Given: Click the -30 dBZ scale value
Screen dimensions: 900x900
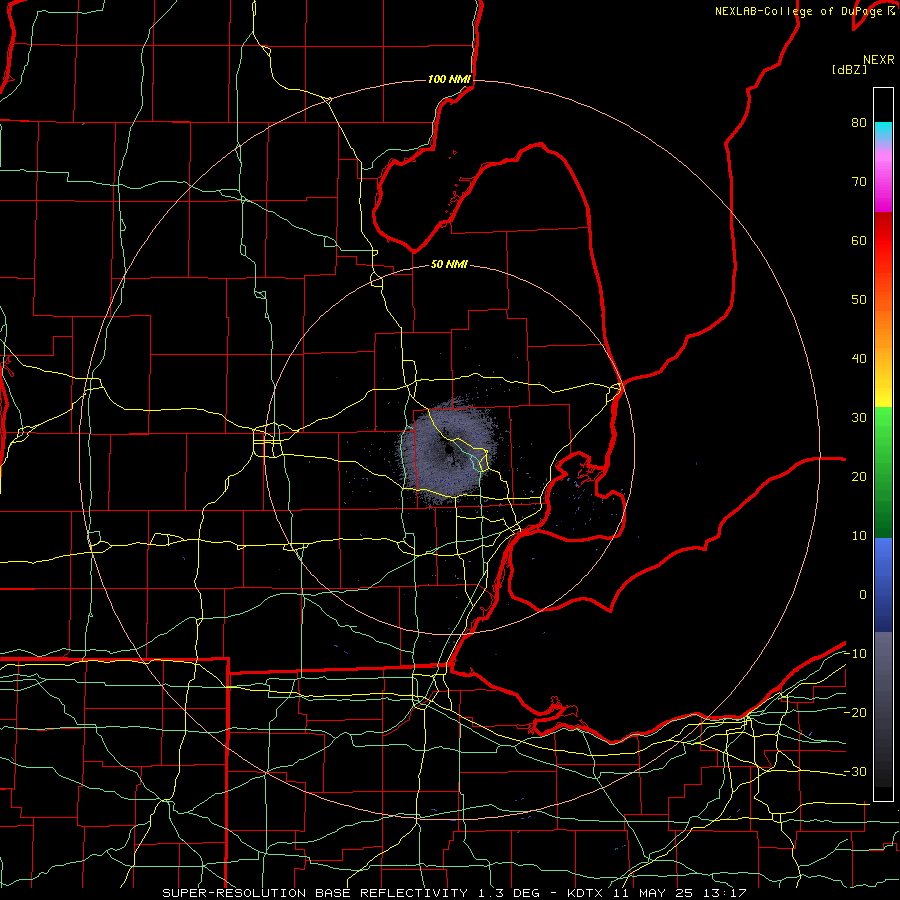Looking at the screenshot, I should [x=855, y=771].
